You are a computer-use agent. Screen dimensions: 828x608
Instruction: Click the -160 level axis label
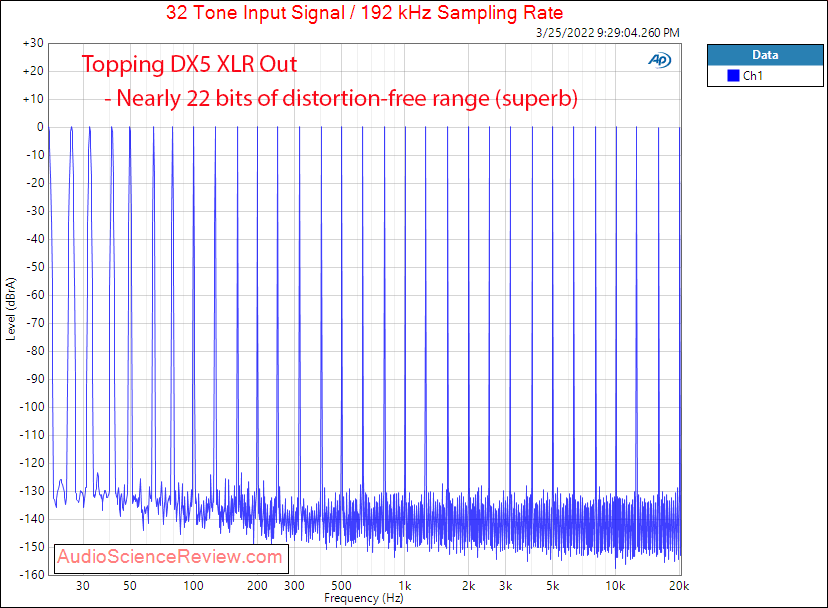(32, 575)
